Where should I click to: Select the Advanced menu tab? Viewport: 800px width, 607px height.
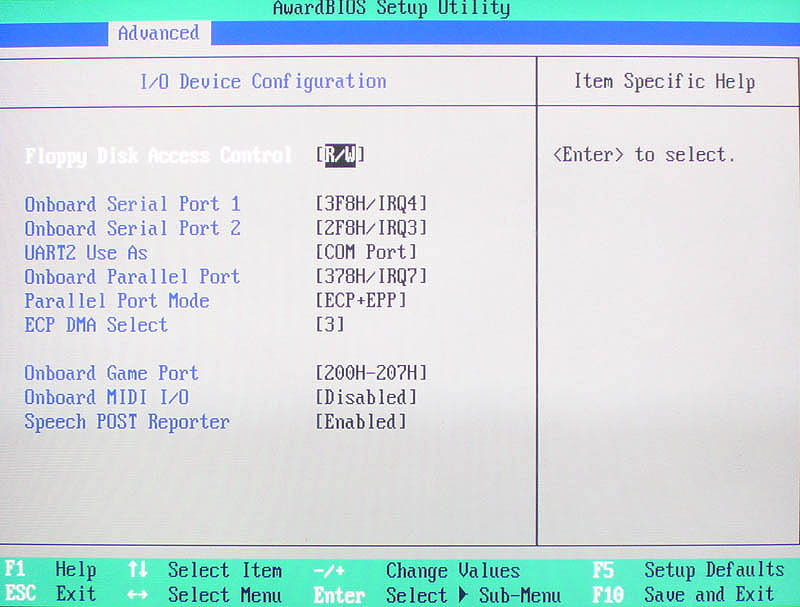click(x=158, y=33)
